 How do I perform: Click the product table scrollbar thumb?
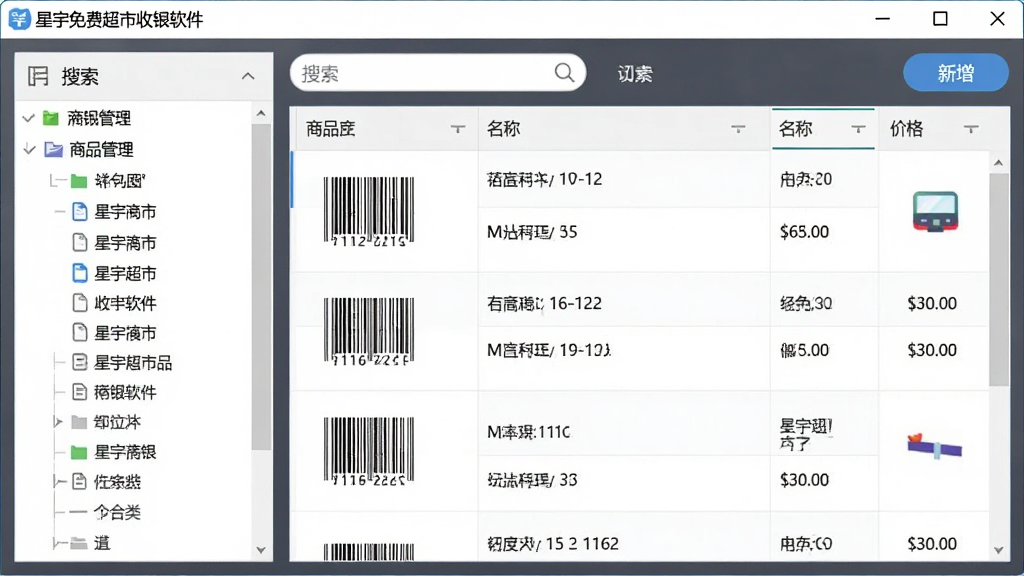click(x=999, y=280)
